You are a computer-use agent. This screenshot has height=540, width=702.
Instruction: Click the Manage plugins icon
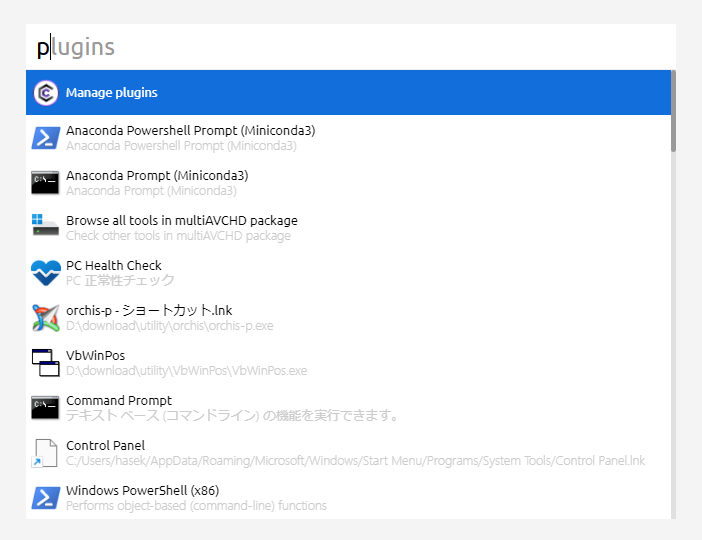click(x=46, y=93)
